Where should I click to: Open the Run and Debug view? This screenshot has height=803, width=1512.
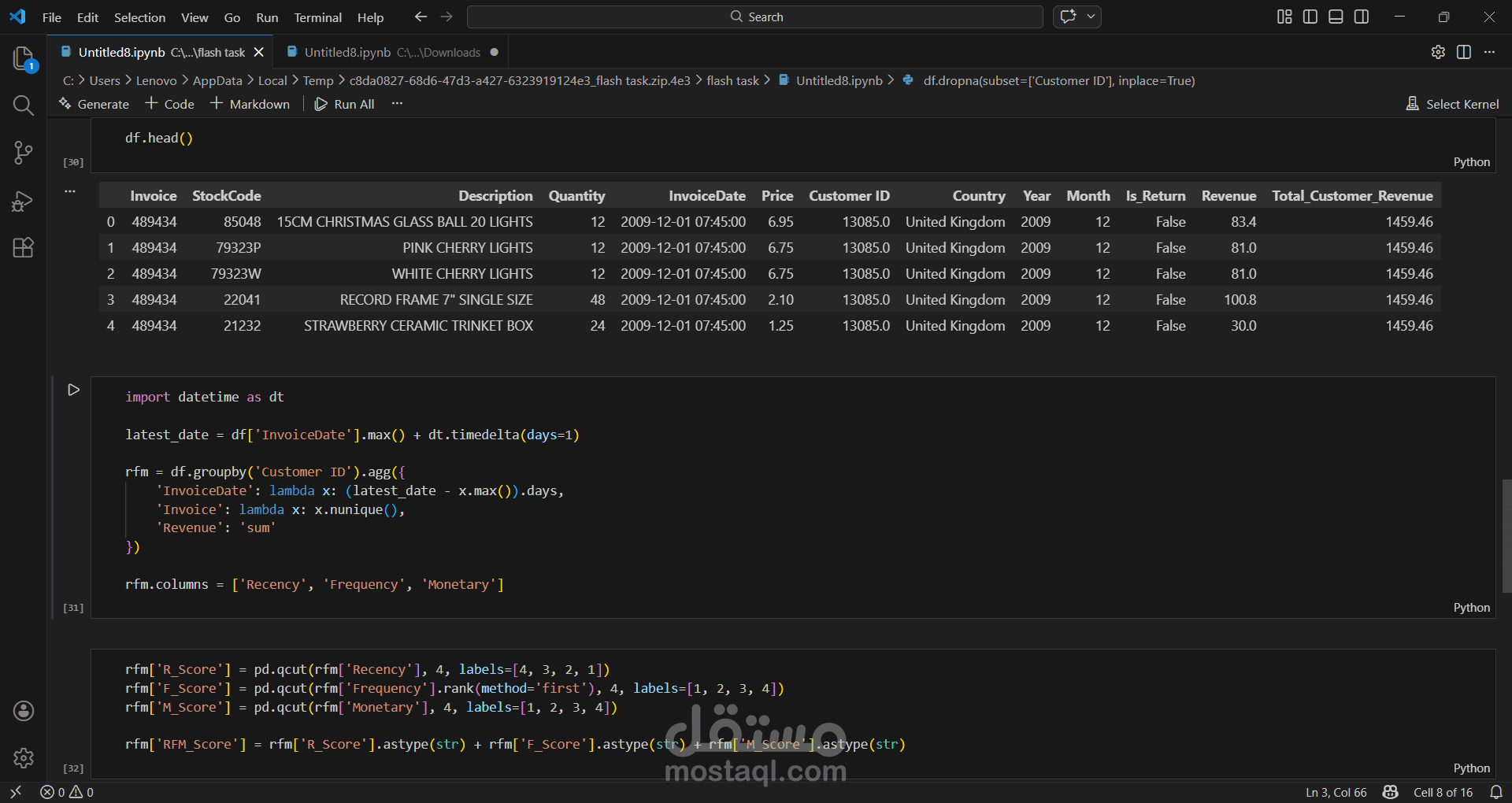click(23, 201)
